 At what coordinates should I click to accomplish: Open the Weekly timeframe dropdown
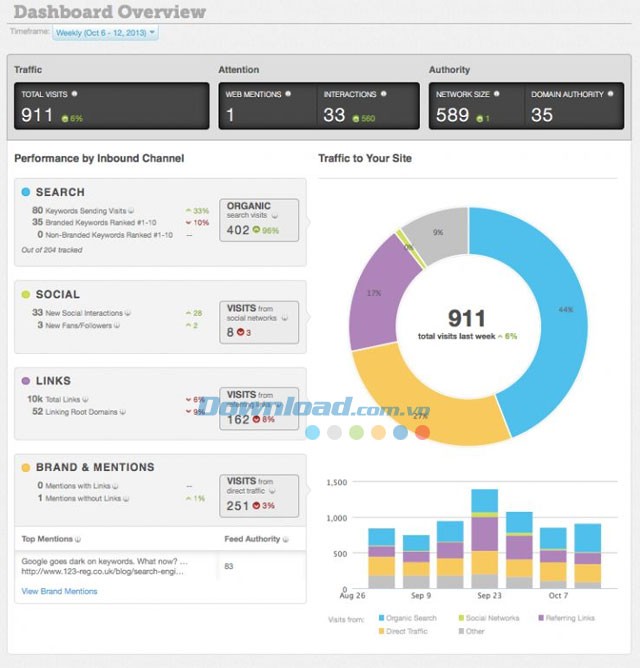click(x=105, y=33)
